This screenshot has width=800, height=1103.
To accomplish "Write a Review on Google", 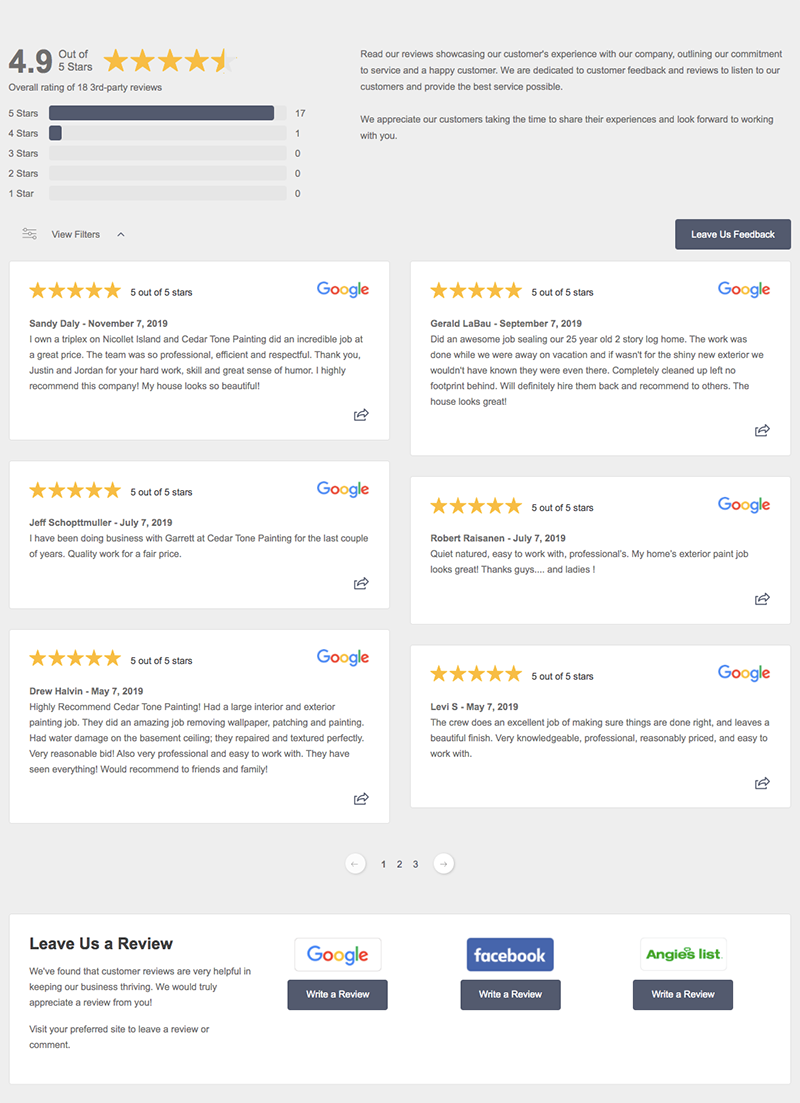I will 338,994.
